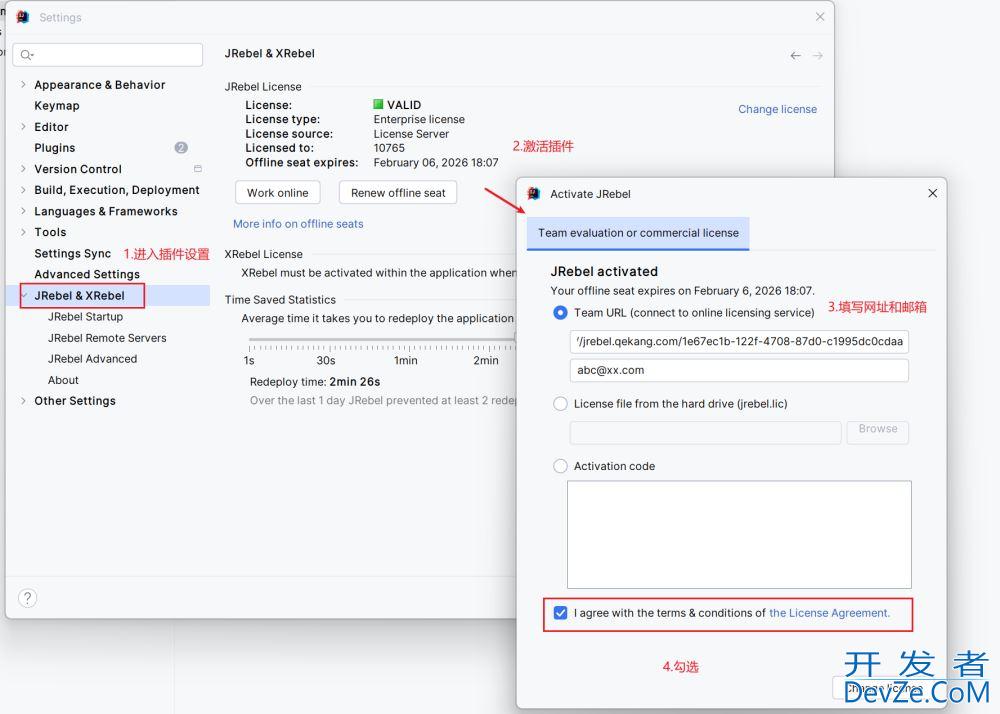This screenshot has height=714, width=1000.
Task: Expand the Version Control section
Action: [x=23, y=168]
